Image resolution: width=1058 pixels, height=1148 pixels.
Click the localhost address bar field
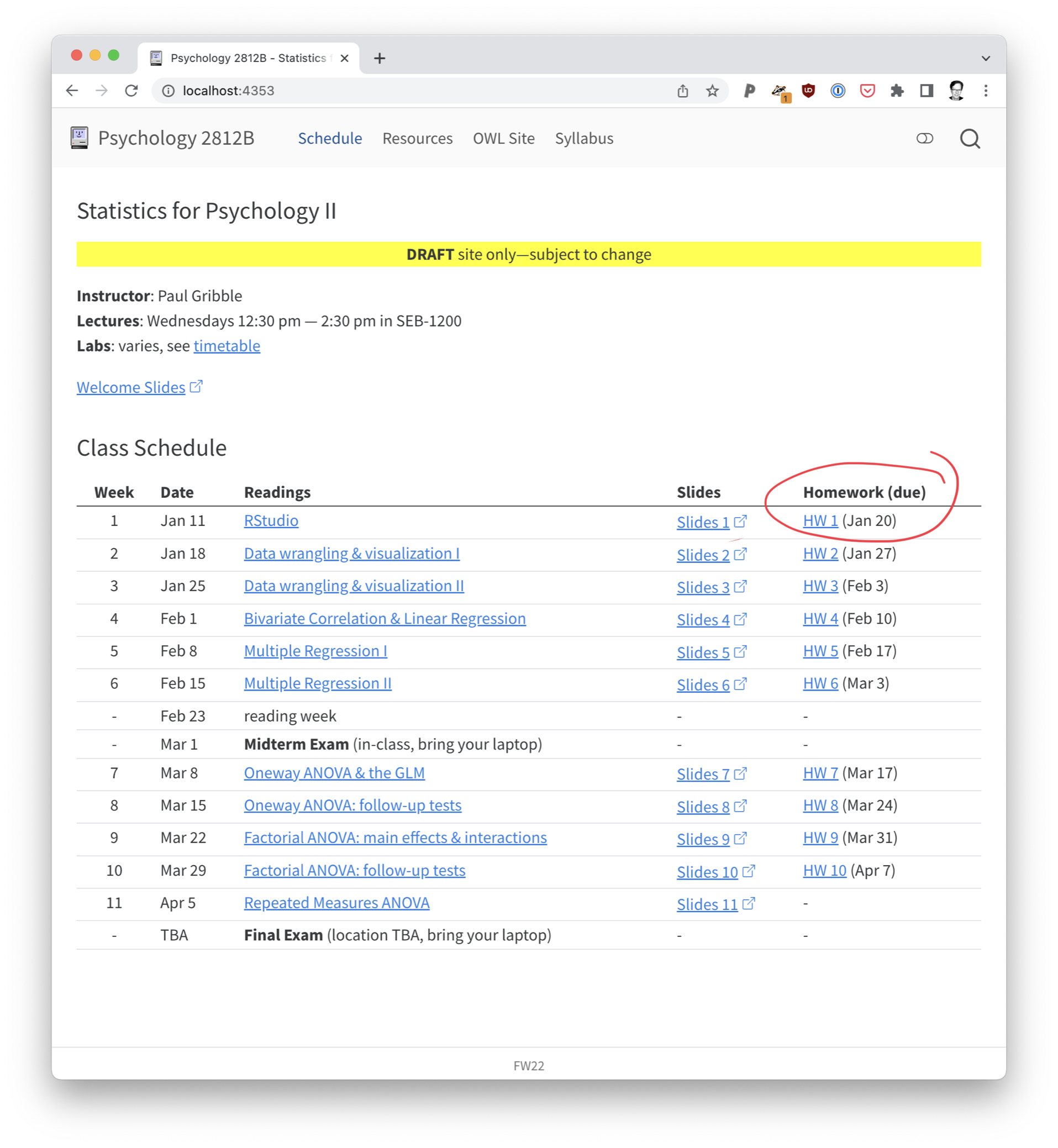[x=401, y=91]
